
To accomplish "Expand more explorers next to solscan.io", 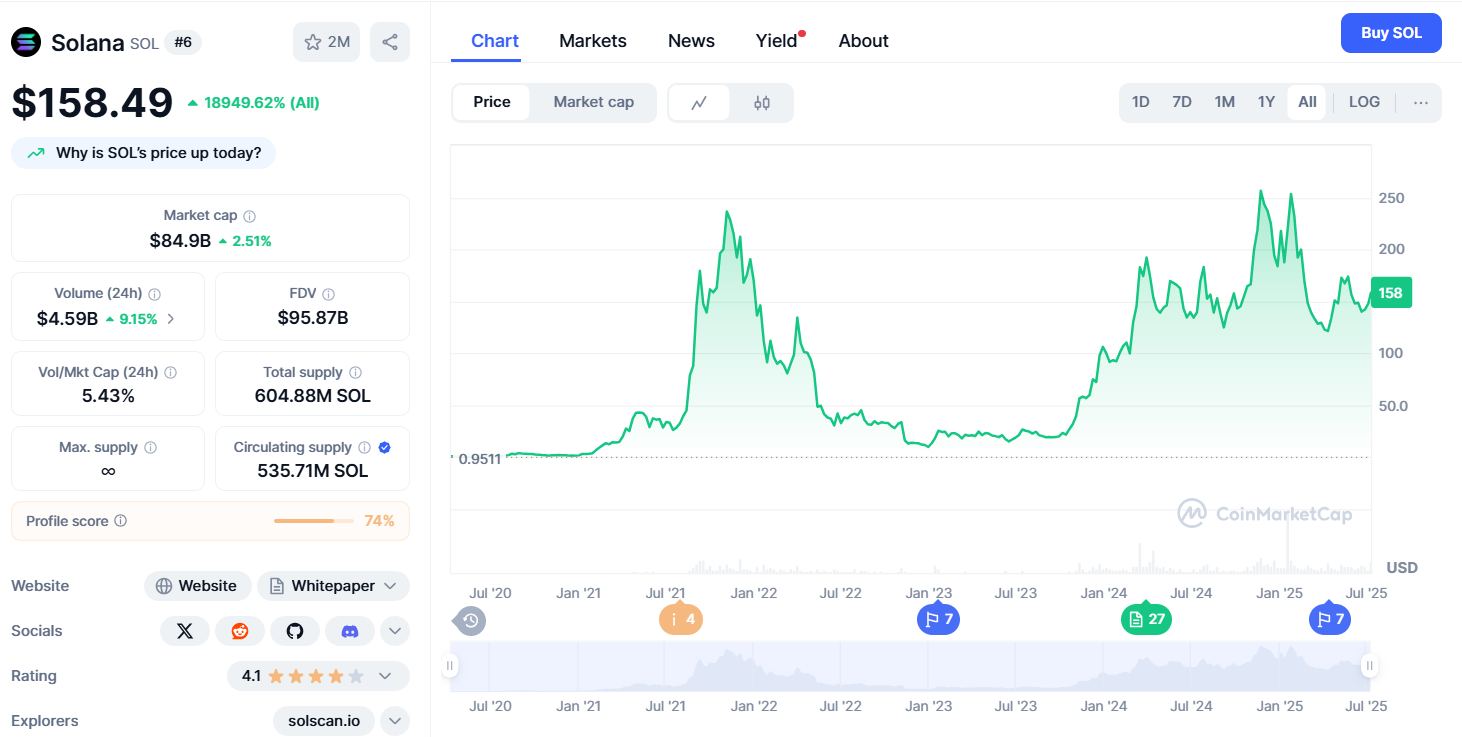I will pos(395,721).
